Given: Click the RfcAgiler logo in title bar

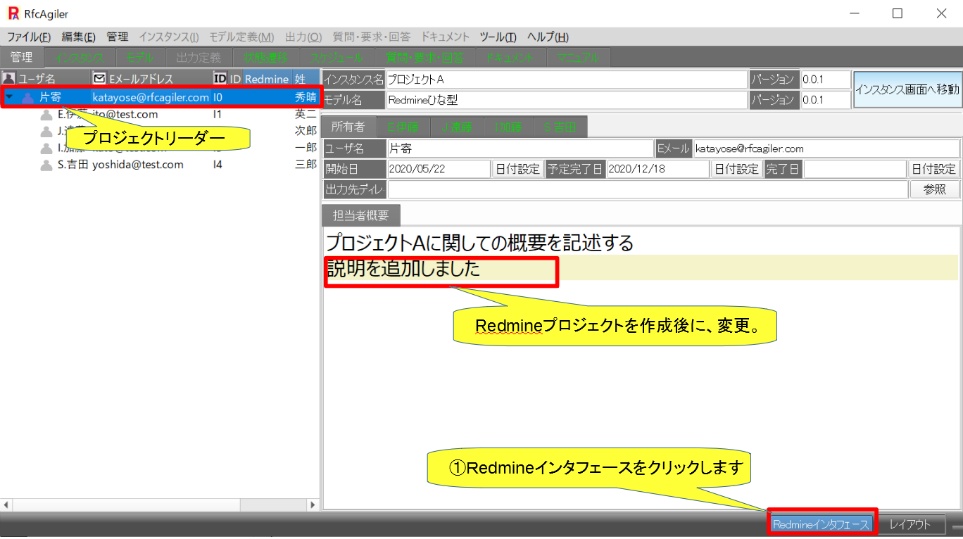Looking at the screenshot, I should [x=13, y=13].
